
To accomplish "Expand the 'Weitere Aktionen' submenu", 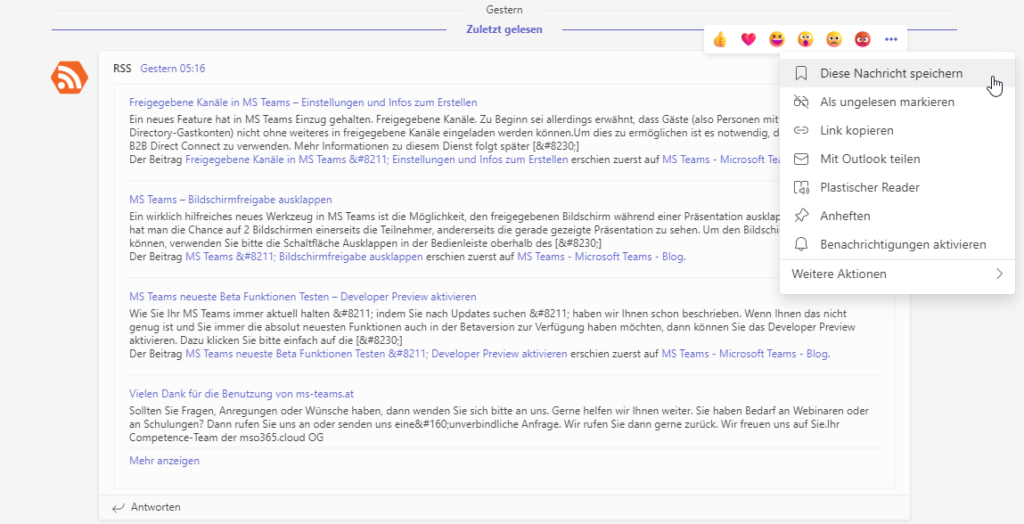I will click(x=897, y=274).
